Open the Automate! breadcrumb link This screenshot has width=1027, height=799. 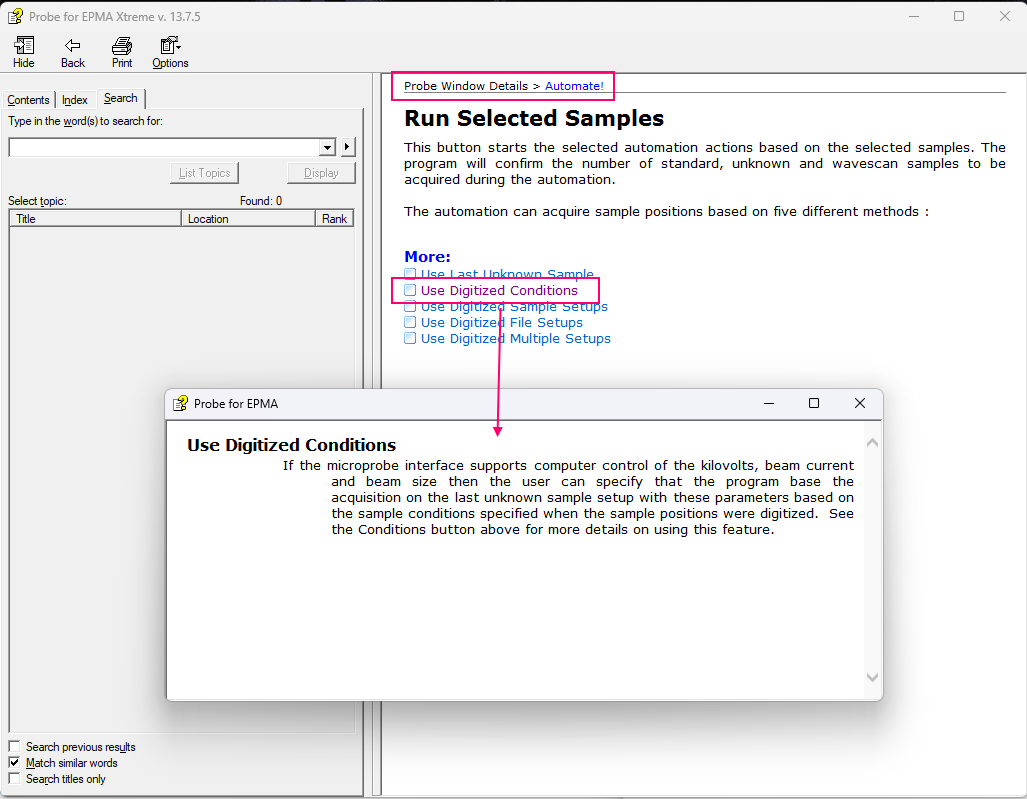point(574,86)
